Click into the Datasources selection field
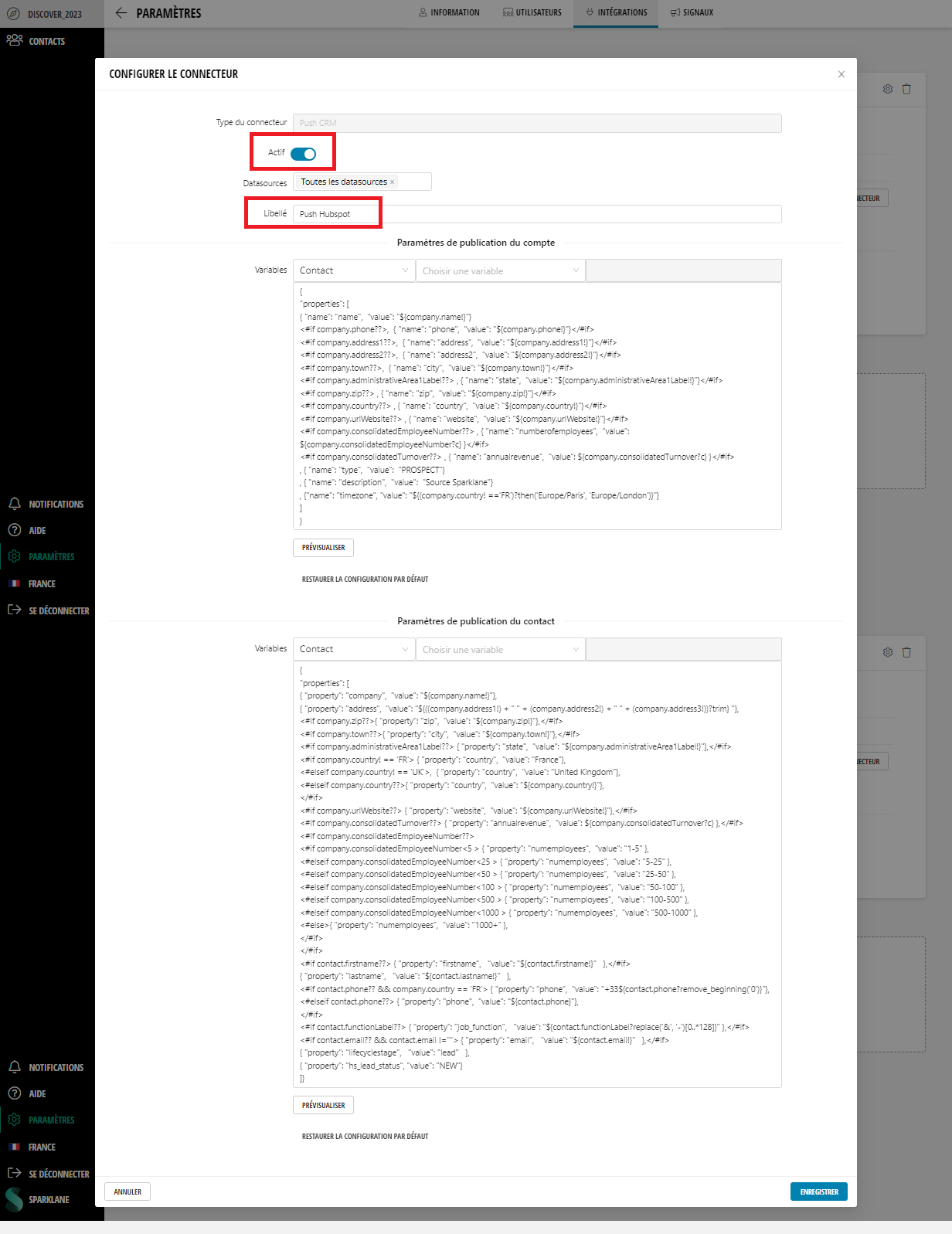 tap(362, 182)
